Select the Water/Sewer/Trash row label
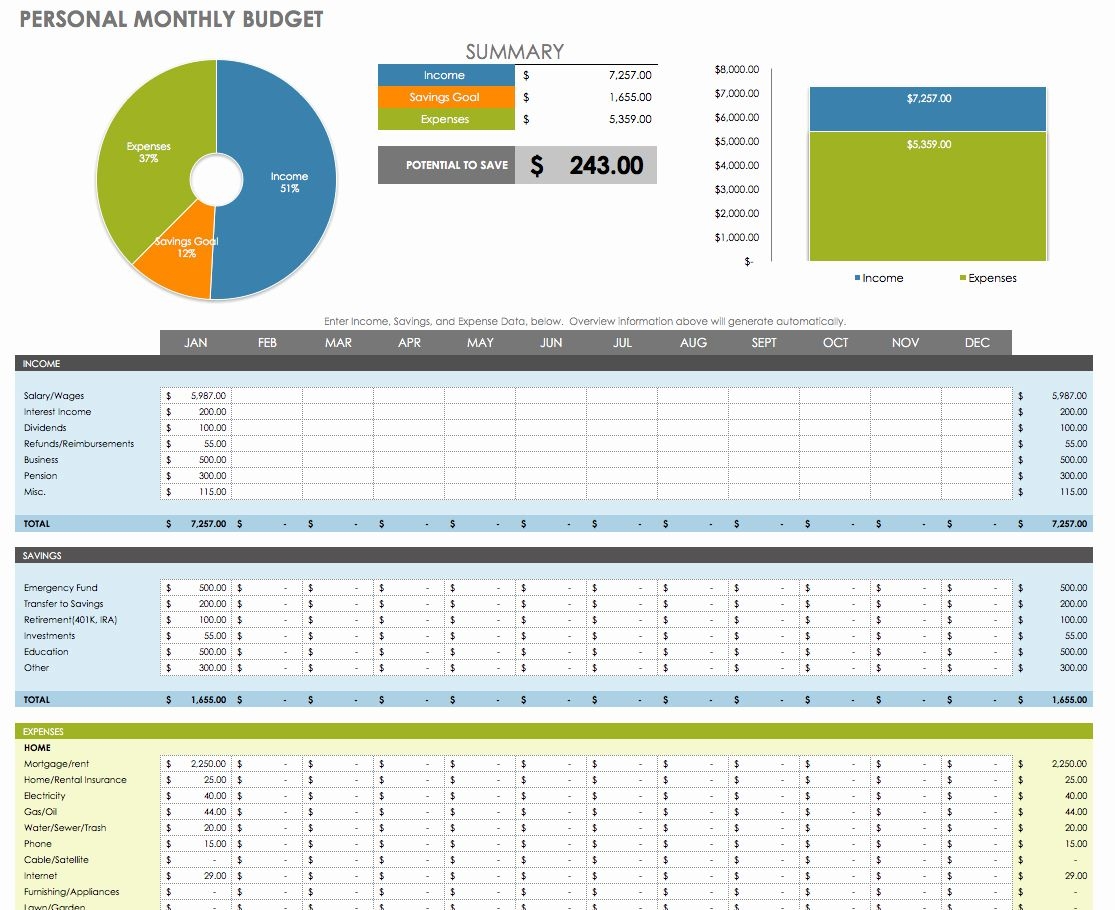This screenshot has width=1115, height=910. click(x=65, y=828)
